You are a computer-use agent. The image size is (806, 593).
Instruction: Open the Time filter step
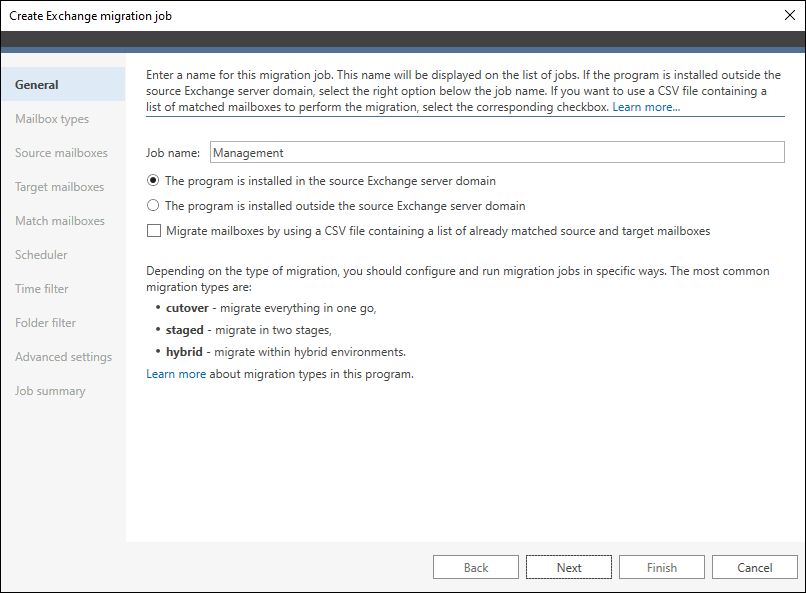click(x=42, y=288)
